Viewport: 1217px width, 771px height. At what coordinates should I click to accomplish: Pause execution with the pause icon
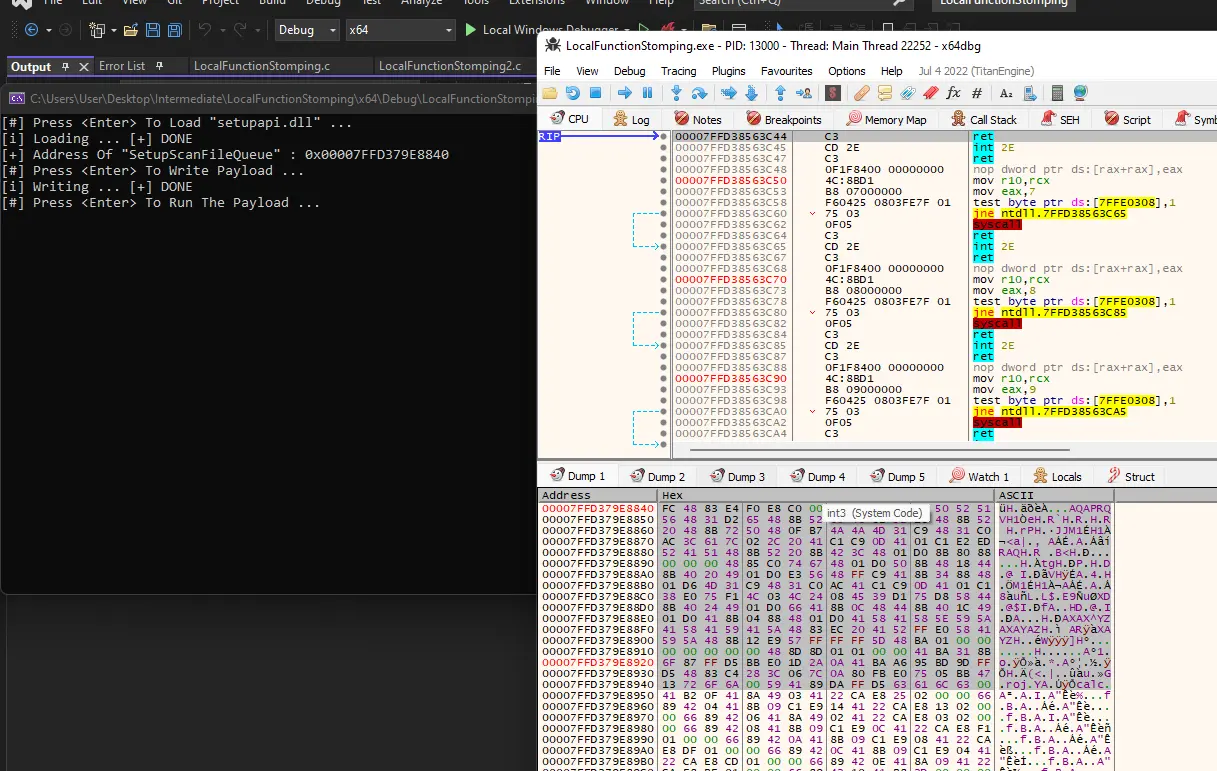(x=647, y=93)
